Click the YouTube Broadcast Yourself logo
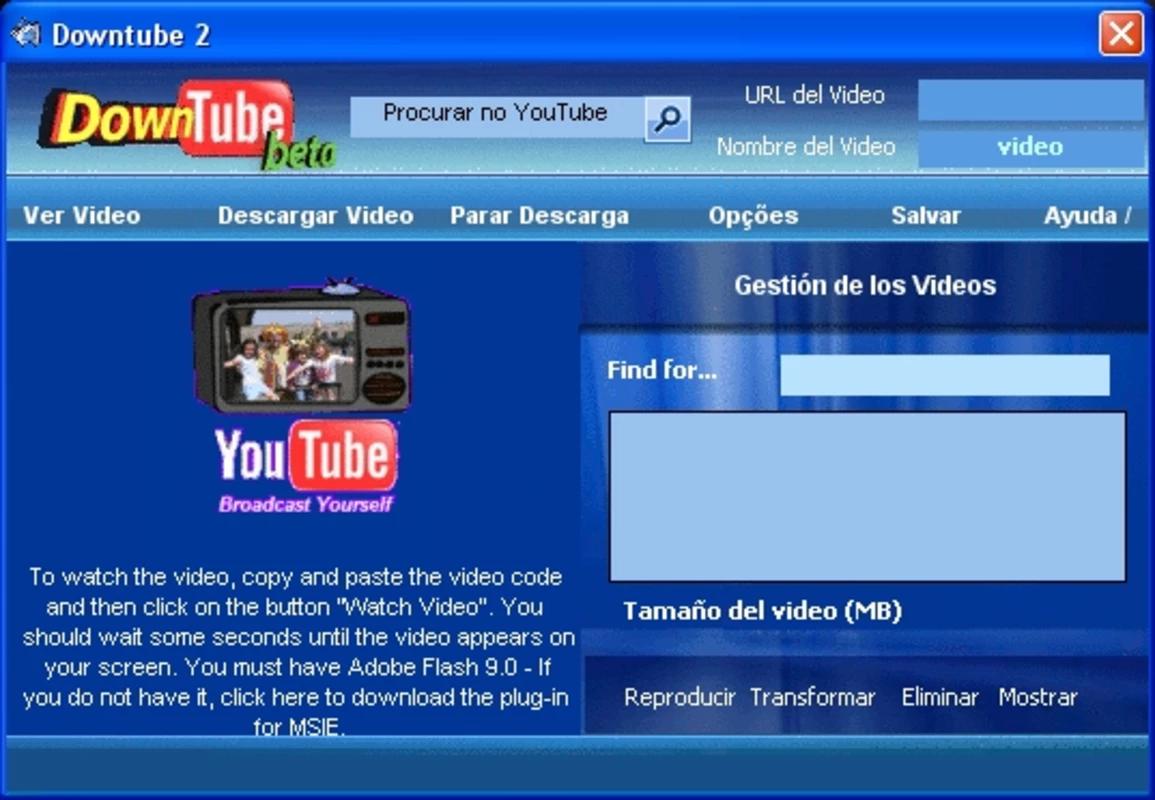 [x=306, y=467]
